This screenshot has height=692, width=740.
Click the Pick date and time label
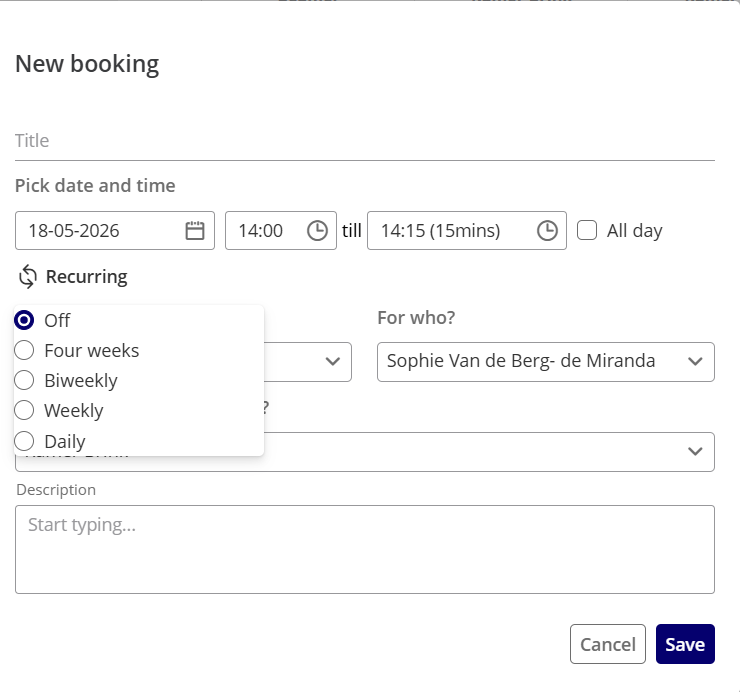click(x=95, y=186)
